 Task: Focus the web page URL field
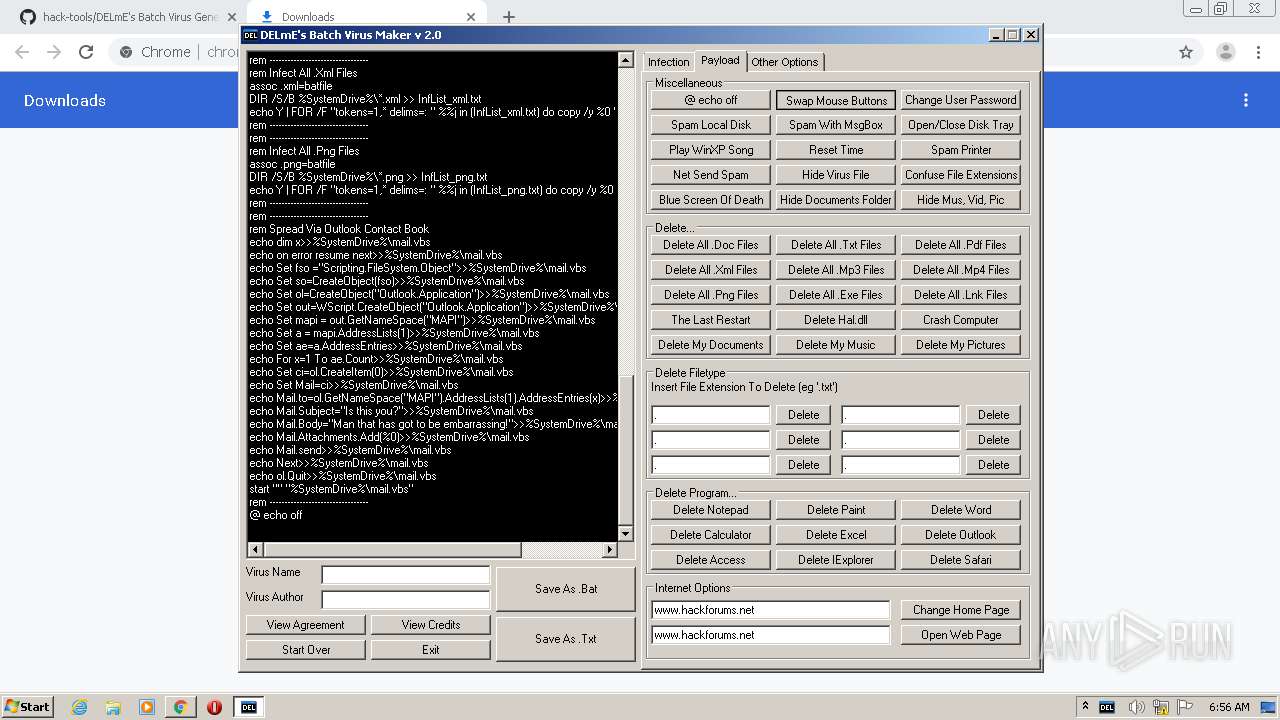click(x=770, y=635)
